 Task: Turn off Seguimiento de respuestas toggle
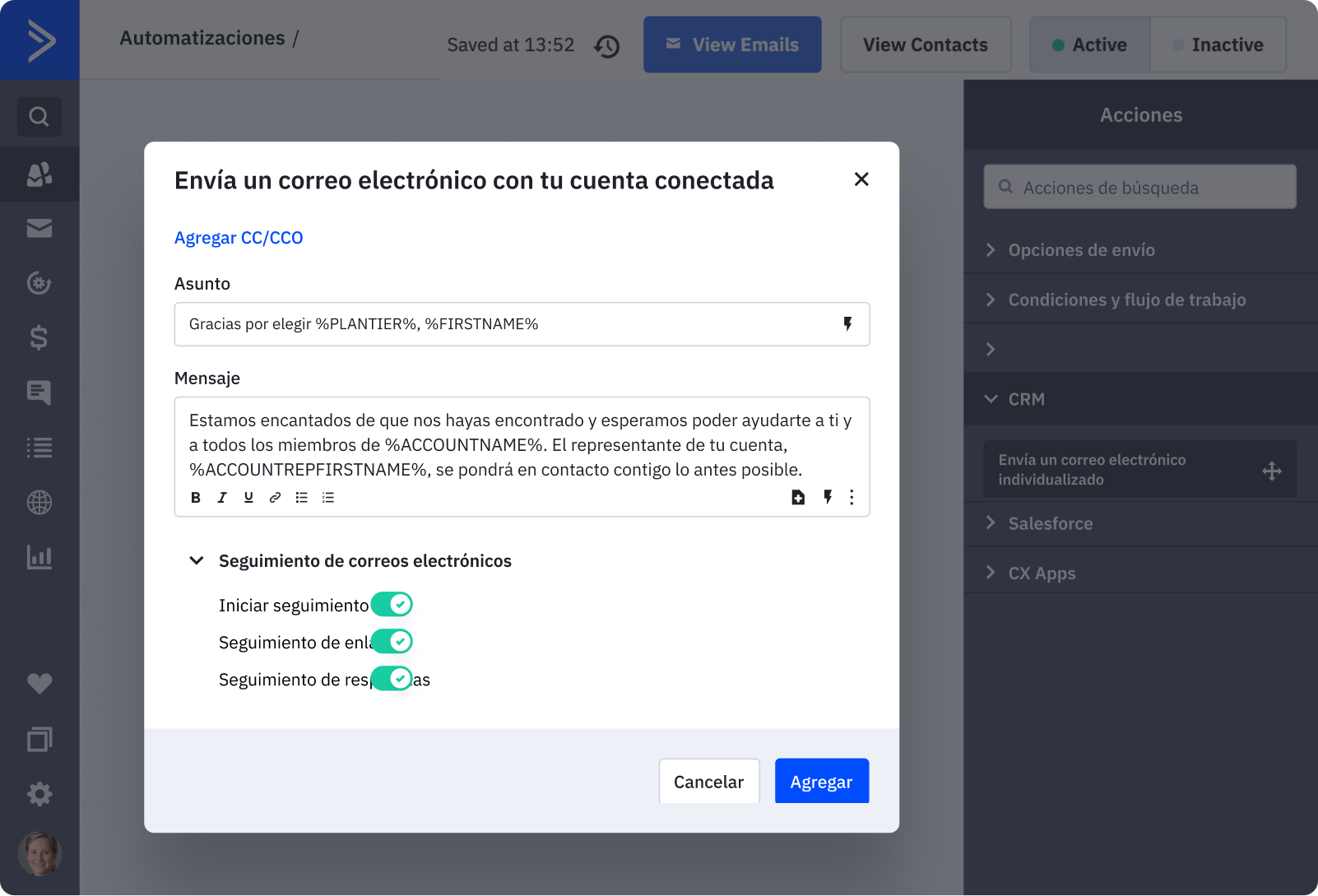point(392,679)
